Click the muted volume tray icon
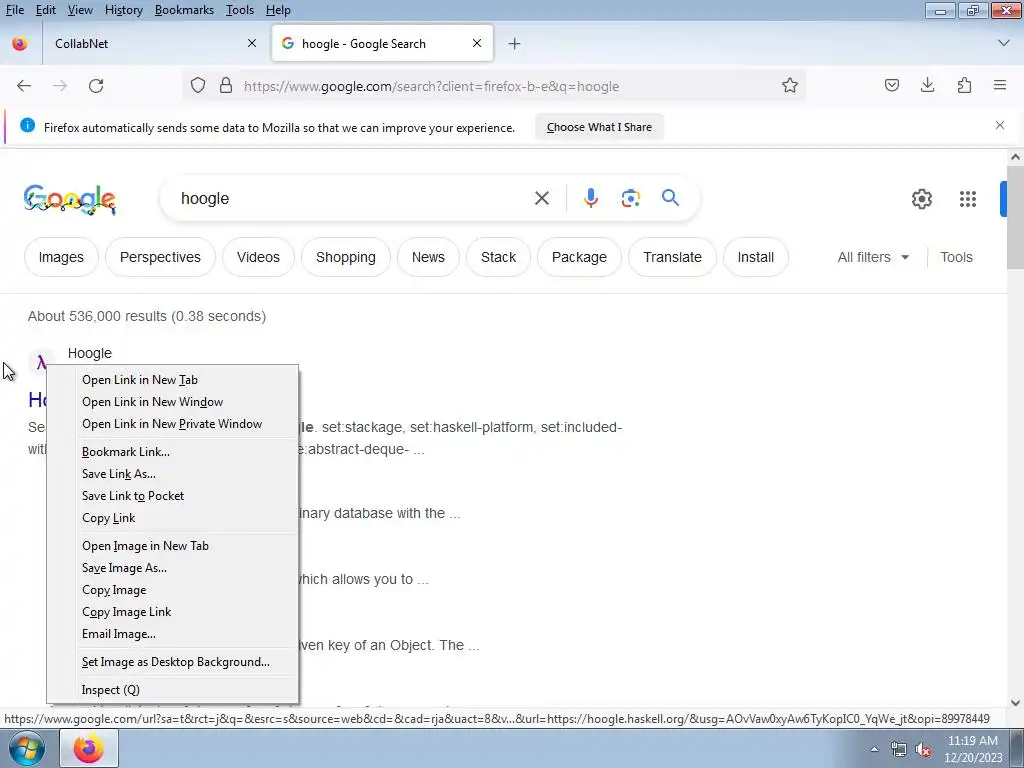The image size is (1024, 768). coord(923,750)
